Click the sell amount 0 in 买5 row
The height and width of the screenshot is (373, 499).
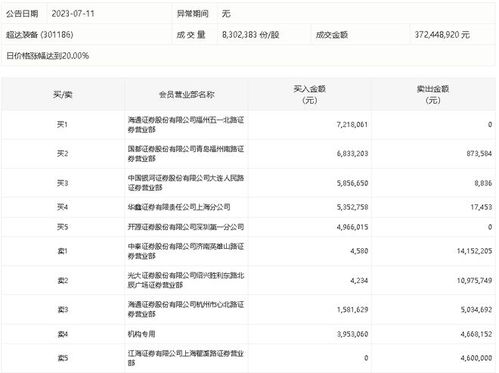point(490,227)
